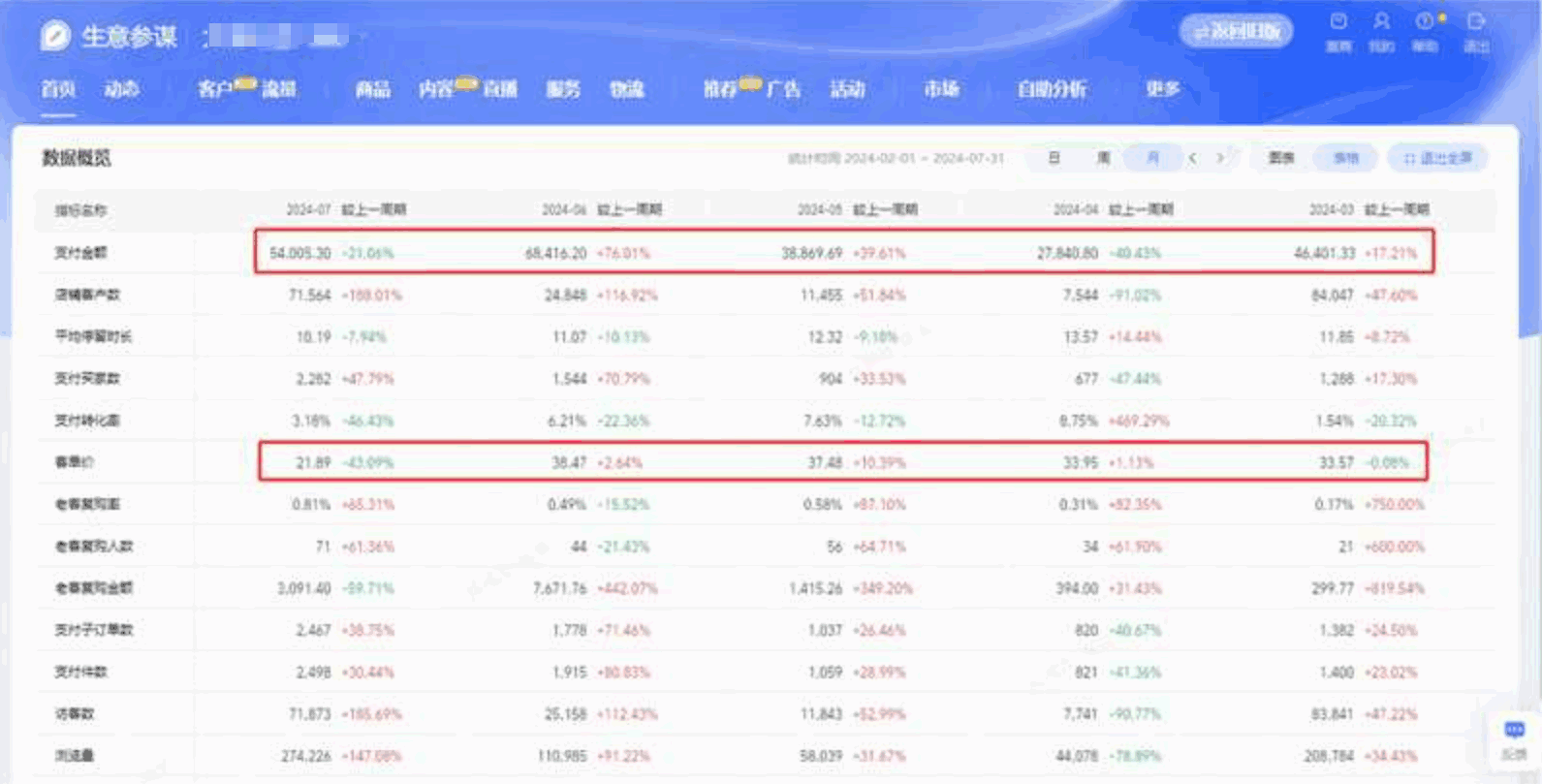Open the 市场 navigation tab
The height and width of the screenshot is (784, 1542).
pos(941,90)
